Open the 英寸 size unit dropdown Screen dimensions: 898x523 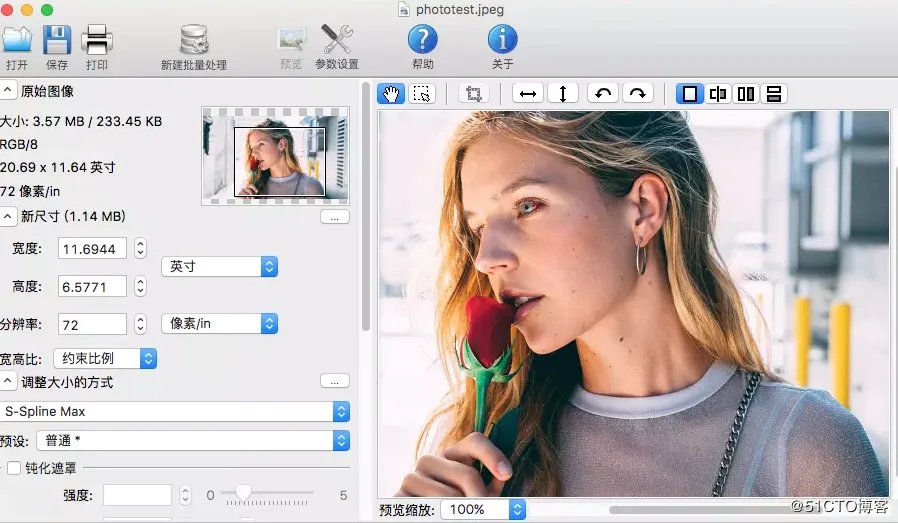[219, 266]
